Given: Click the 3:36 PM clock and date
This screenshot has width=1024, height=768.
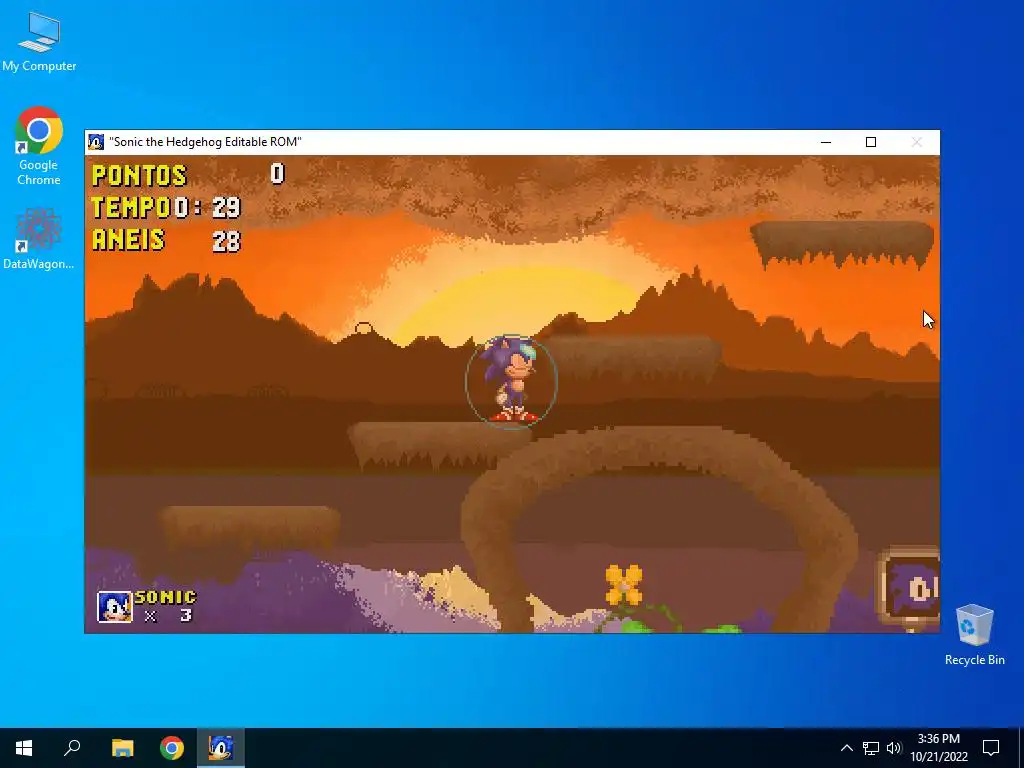Looking at the screenshot, I should 939,748.
